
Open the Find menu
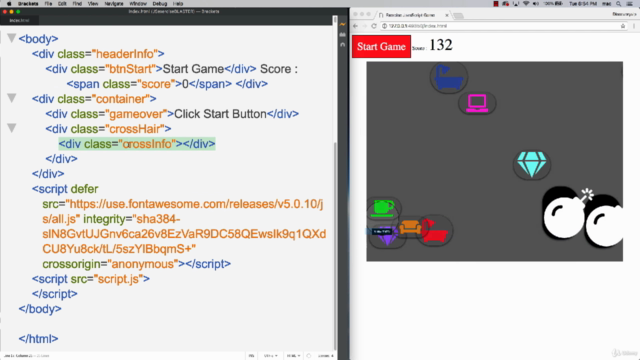click(x=77, y=4)
